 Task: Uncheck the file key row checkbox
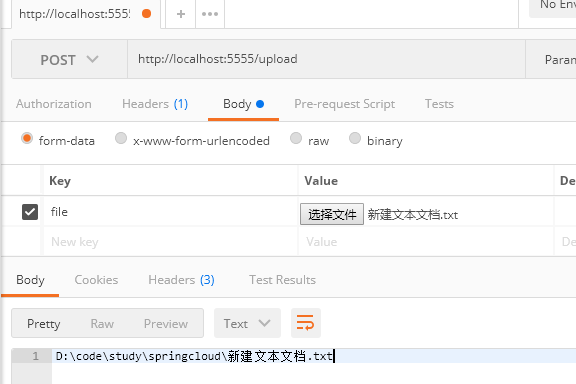[x=30, y=212]
